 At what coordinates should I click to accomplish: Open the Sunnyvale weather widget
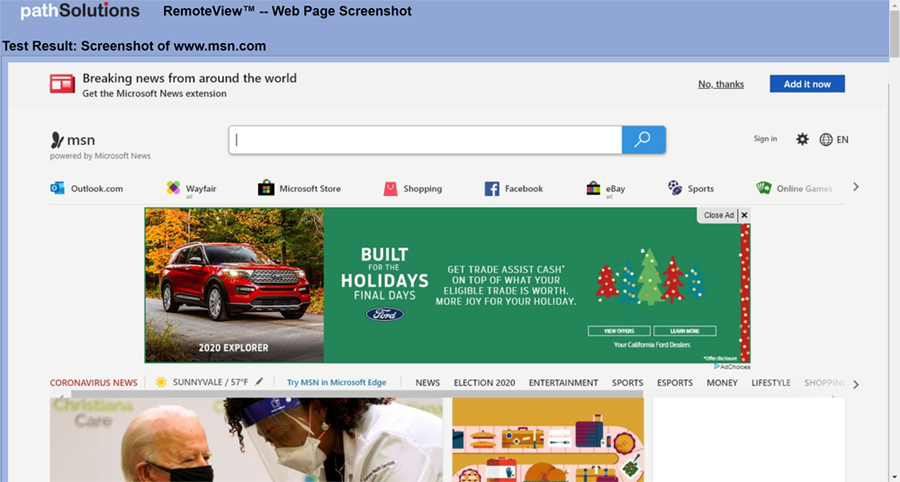(x=201, y=383)
